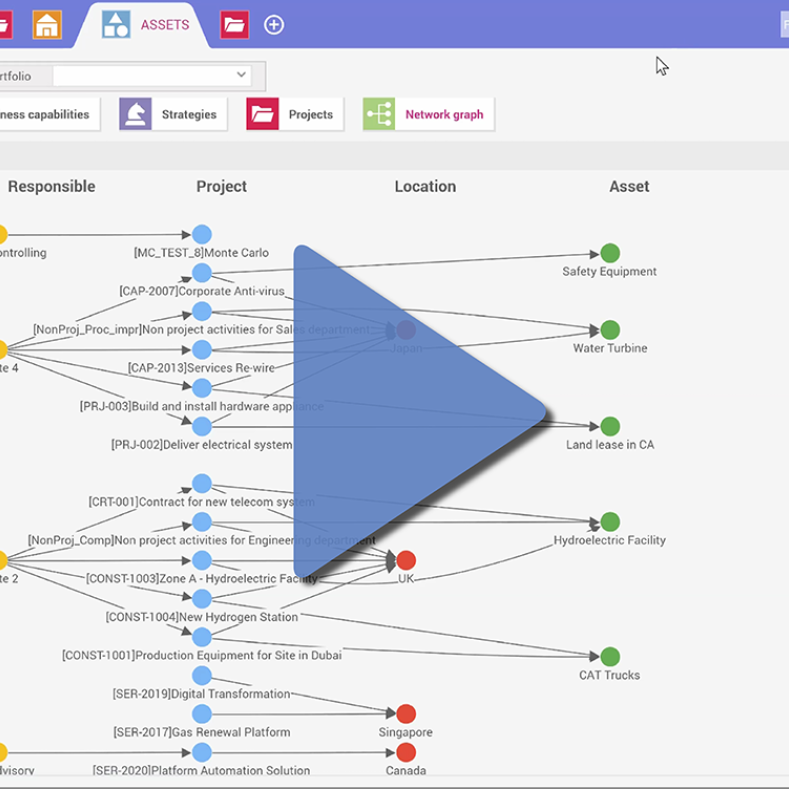This screenshot has width=789, height=789.
Task: Select the Water Turbine asset node
Action: tap(610, 330)
